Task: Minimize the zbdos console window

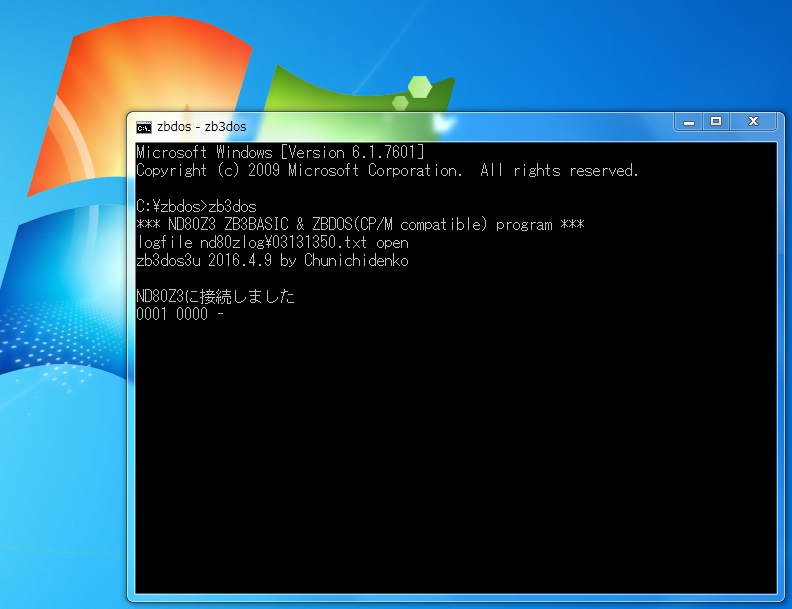Action: (x=688, y=122)
